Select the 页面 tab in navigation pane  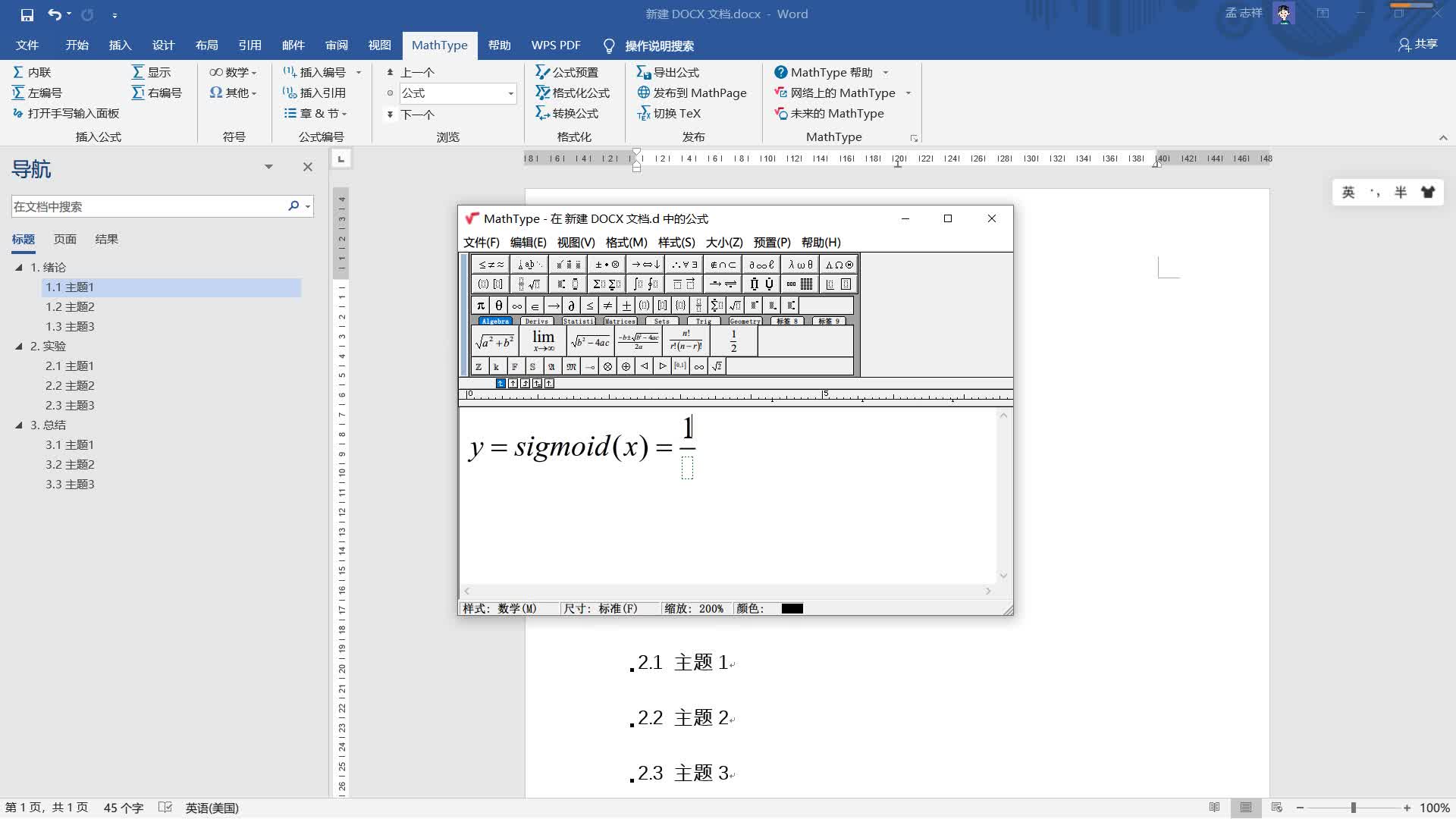[64, 239]
